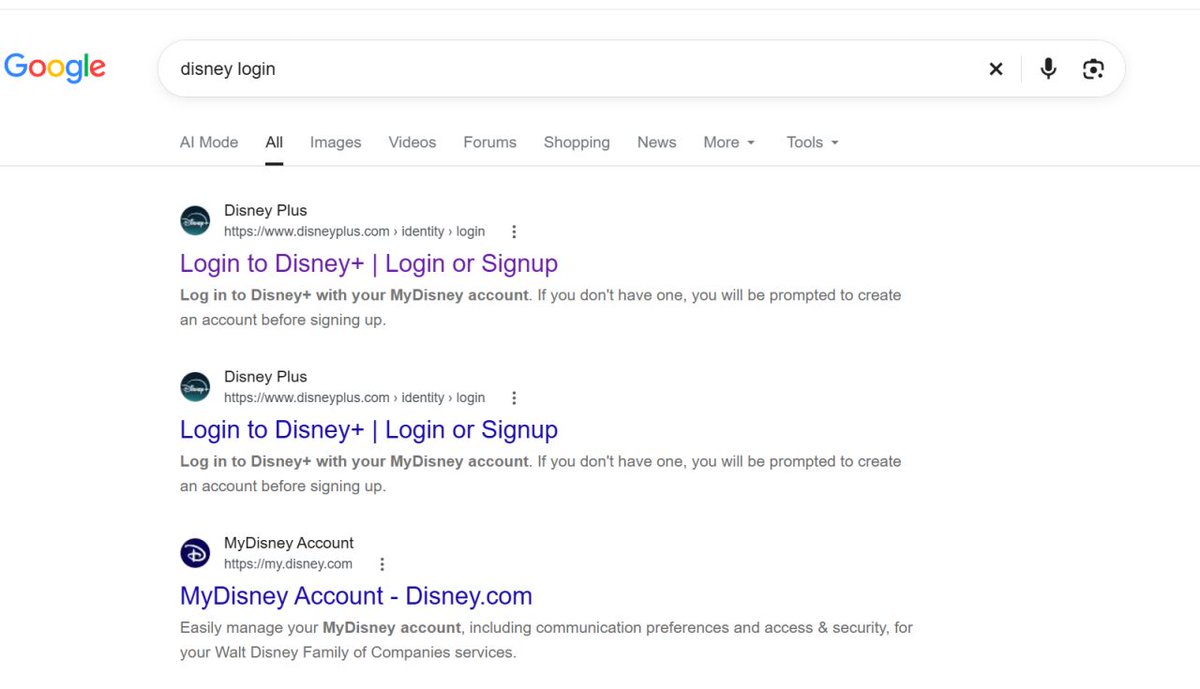Go to the Forums tab

490,142
